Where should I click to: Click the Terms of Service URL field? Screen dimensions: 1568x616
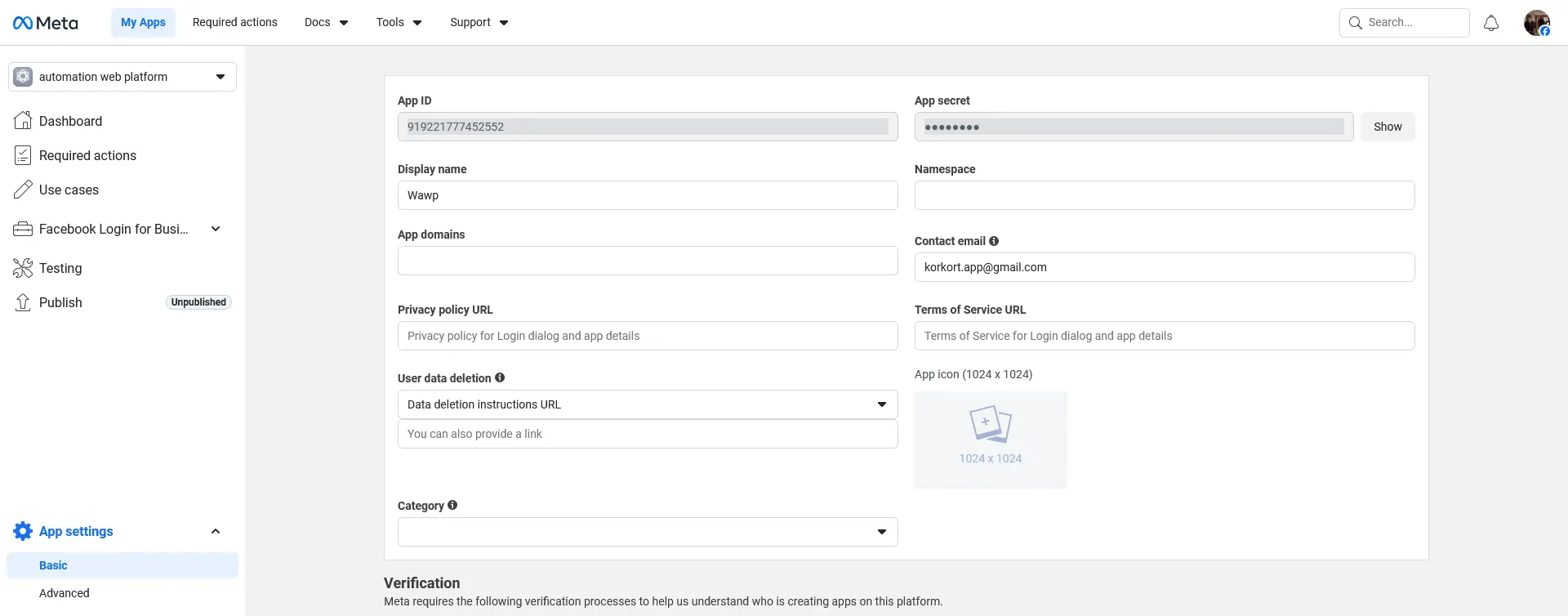pyautogui.click(x=1165, y=336)
